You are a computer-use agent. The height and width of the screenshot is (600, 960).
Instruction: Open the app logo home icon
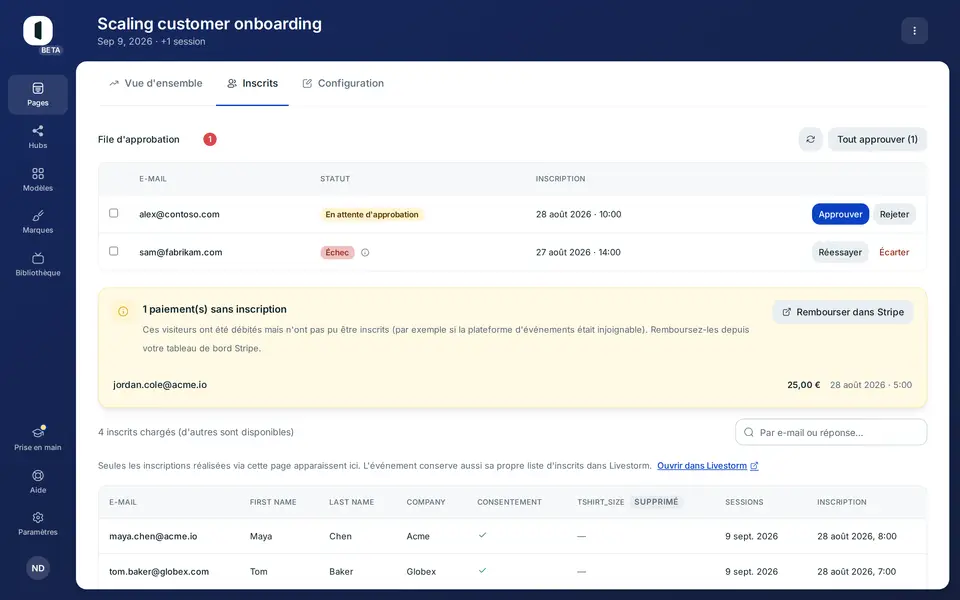point(38,31)
